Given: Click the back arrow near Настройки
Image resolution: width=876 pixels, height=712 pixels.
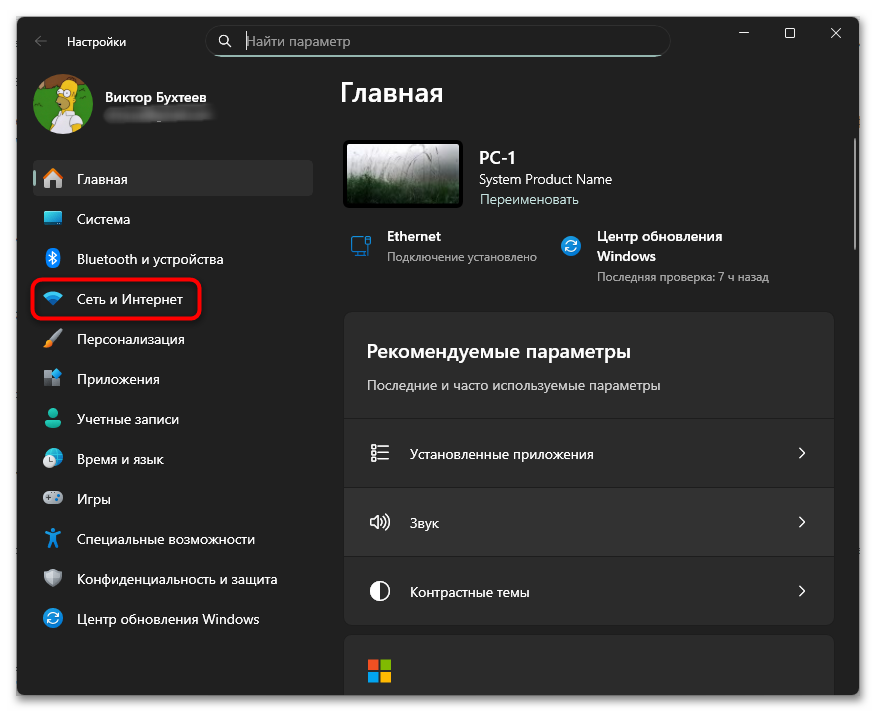Looking at the screenshot, I should 40,41.
